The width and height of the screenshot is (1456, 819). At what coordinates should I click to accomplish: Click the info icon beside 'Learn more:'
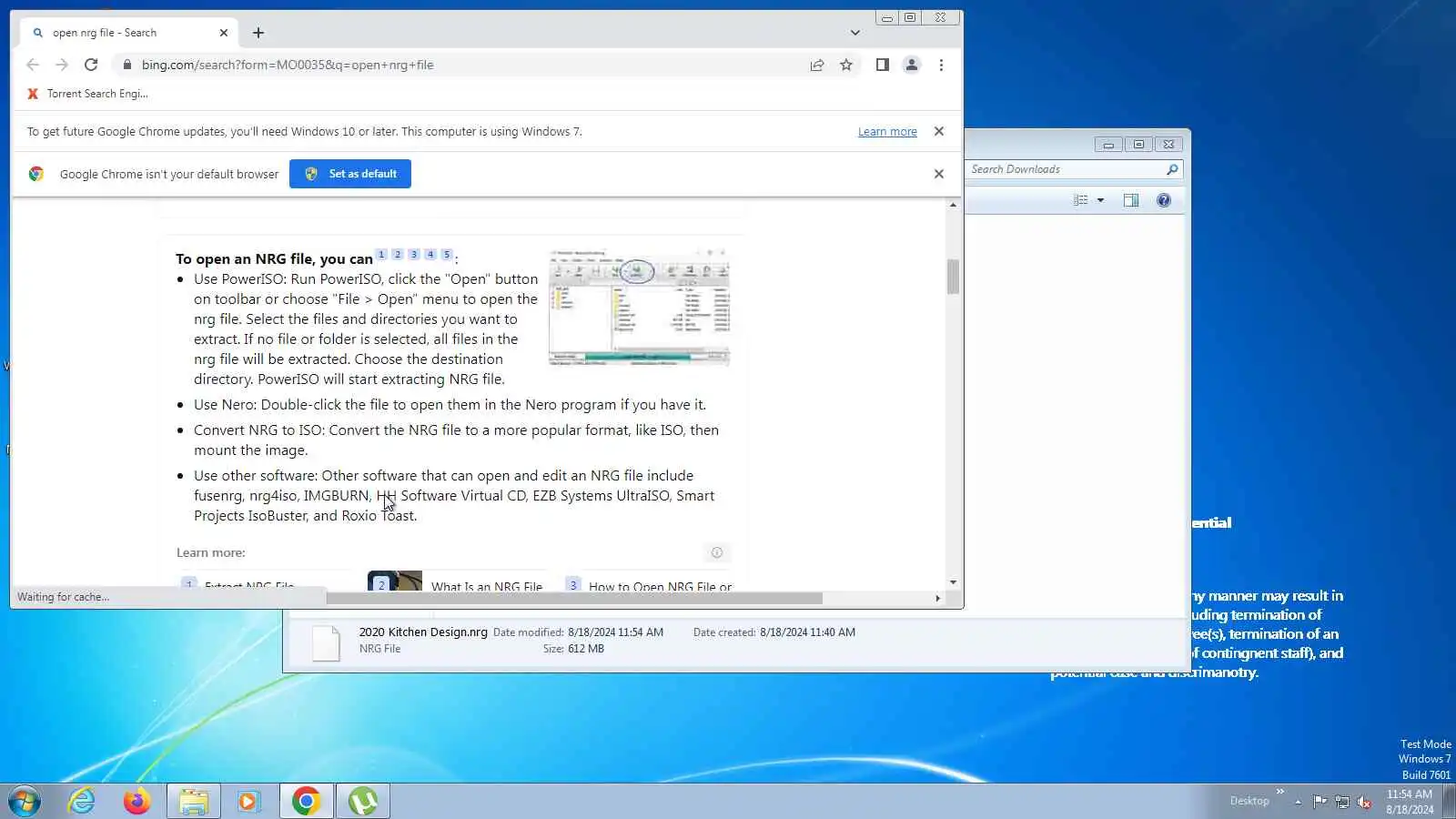point(717,552)
